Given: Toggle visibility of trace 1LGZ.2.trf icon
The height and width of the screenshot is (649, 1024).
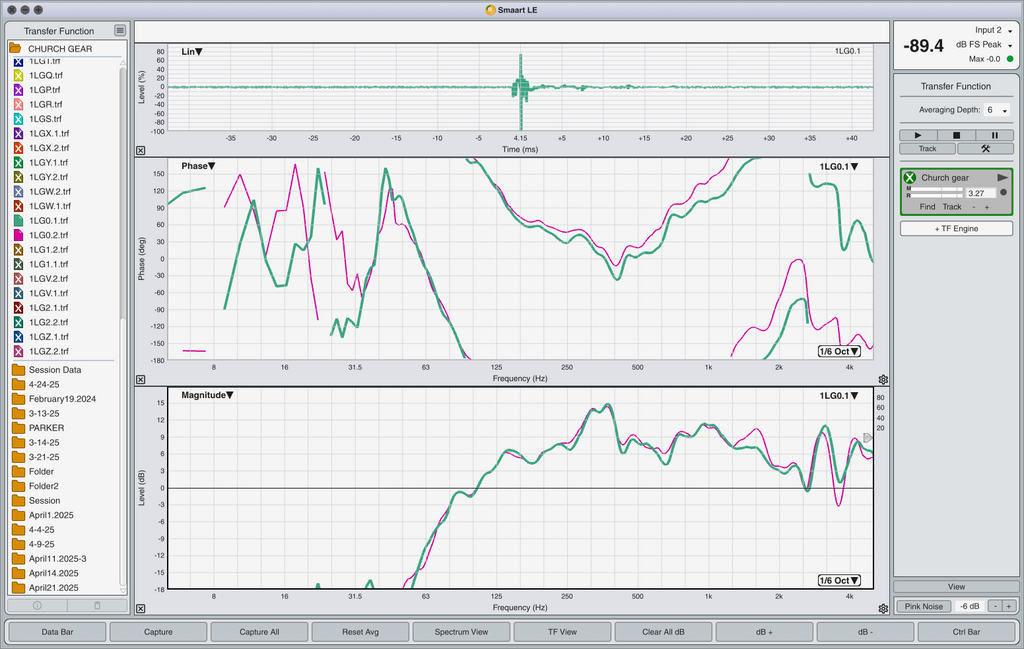Looking at the screenshot, I should 18,351.
